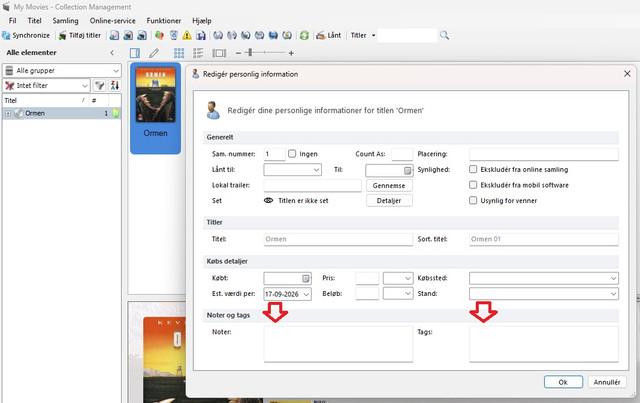Click the Synchronize toolbar button

pos(26,36)
